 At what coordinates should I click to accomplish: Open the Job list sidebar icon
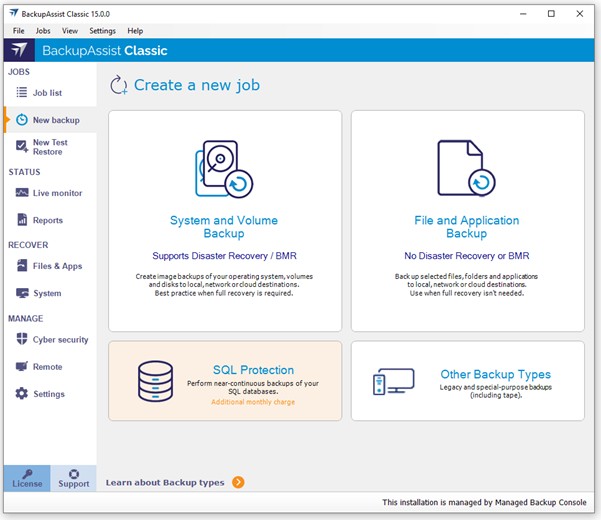pyautogui.click(x=21, y=93)
